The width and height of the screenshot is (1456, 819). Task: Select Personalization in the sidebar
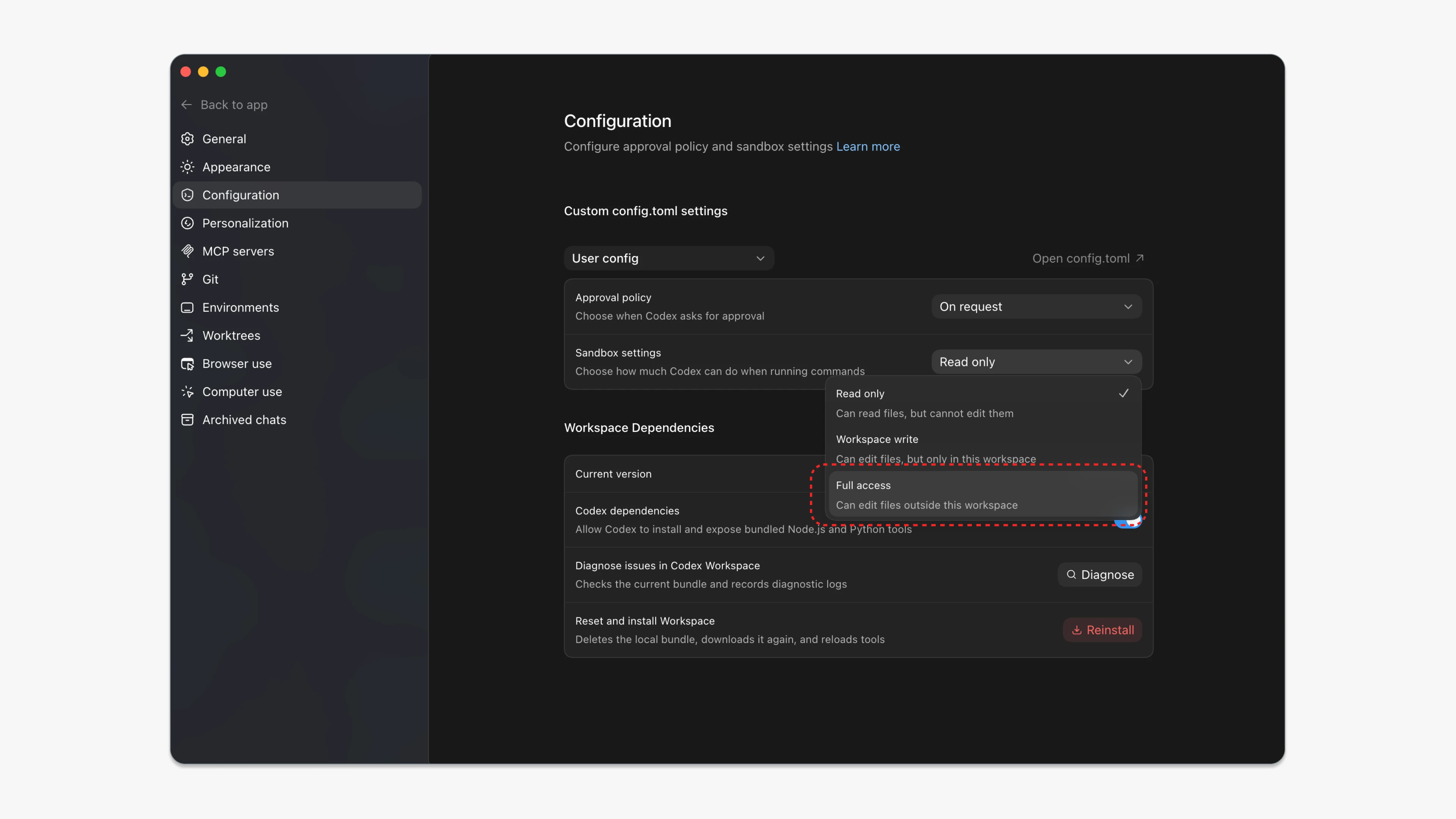(x=297, y=223)
